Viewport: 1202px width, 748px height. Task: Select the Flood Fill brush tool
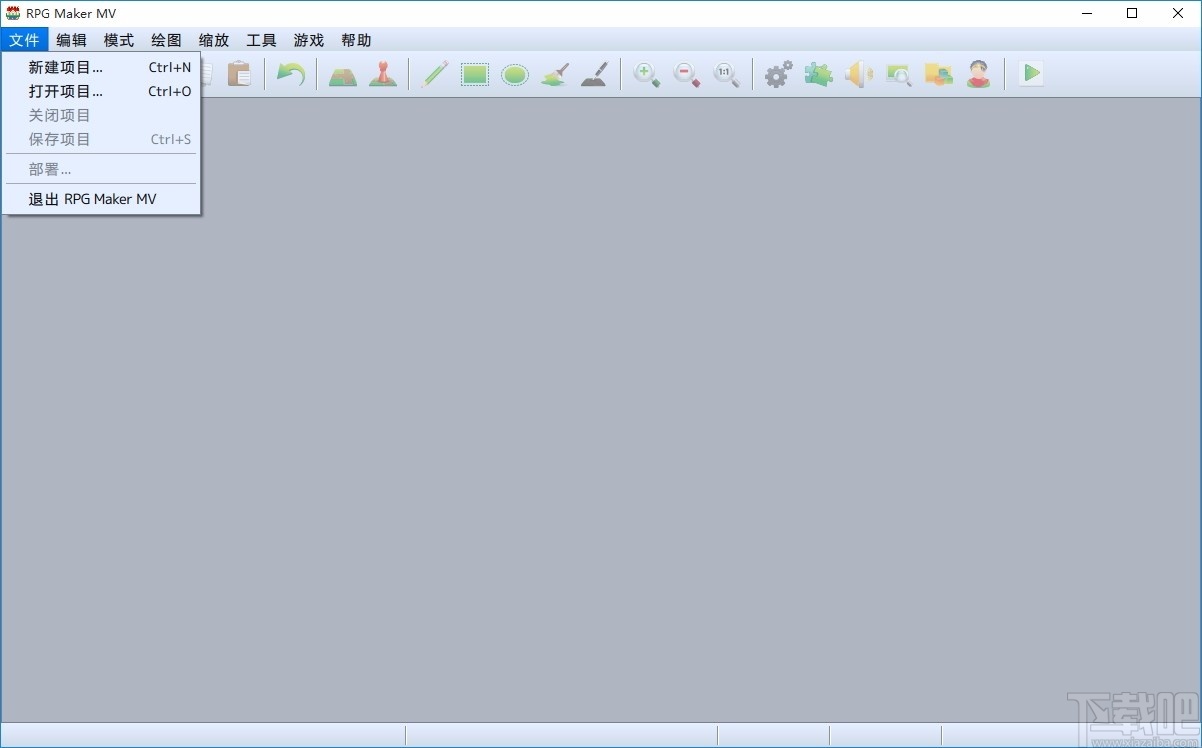click(554, 73)
